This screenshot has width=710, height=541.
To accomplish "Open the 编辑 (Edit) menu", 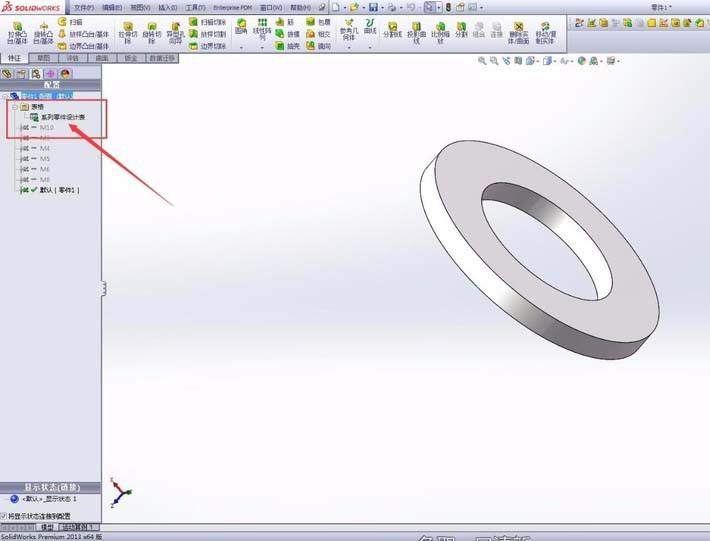I will pos(111,8).
